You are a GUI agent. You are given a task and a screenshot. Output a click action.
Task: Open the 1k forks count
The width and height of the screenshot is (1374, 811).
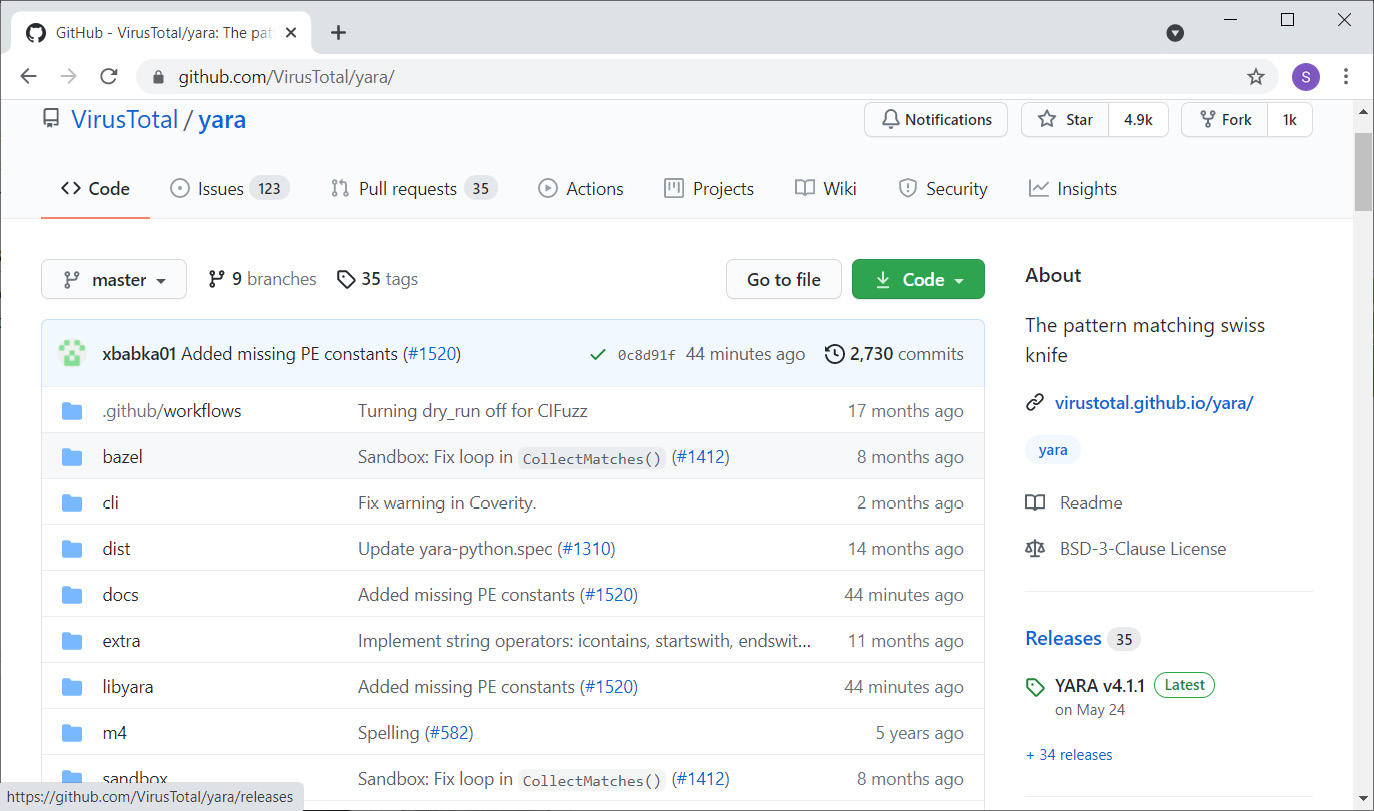1290,120
